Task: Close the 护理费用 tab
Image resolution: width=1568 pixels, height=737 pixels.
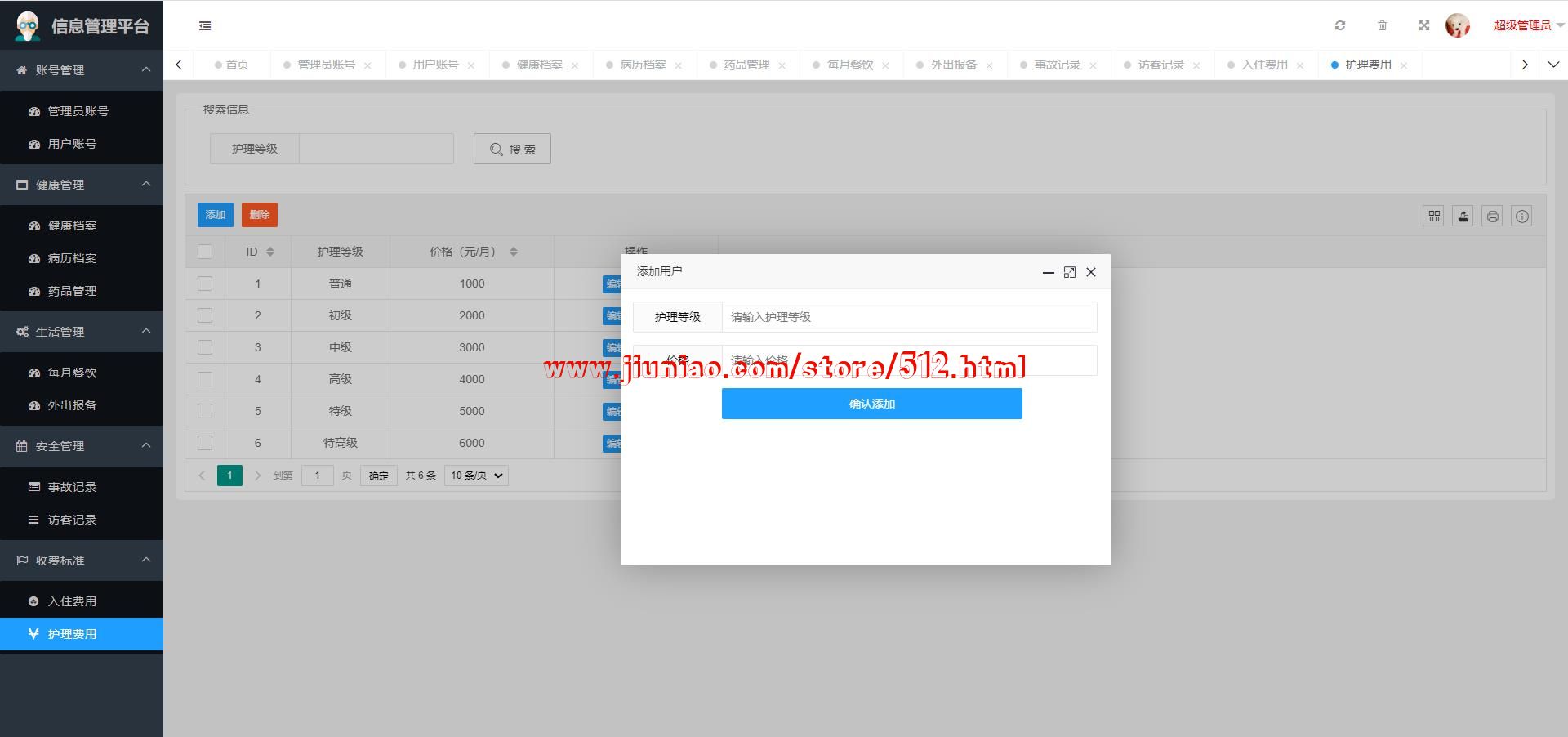Action: (1404, 65)
